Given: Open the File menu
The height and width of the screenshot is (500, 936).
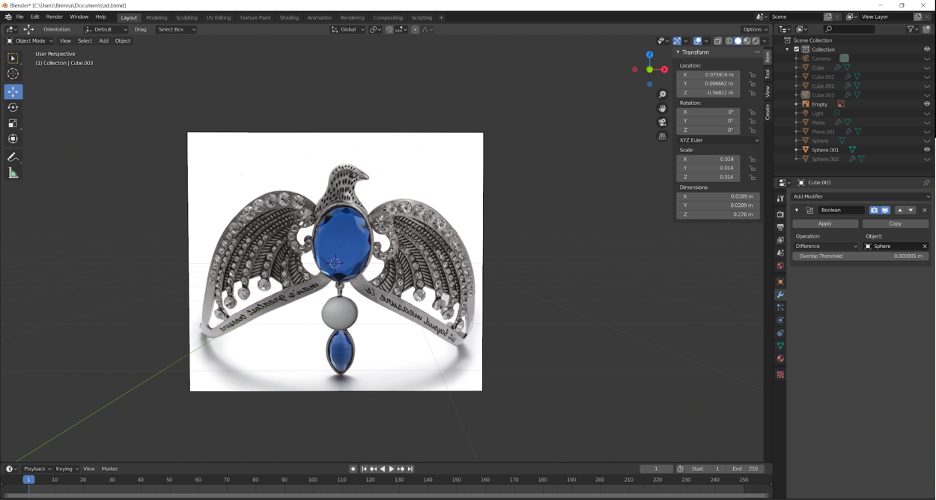Looking at the screenshot, I should point(20,17).
